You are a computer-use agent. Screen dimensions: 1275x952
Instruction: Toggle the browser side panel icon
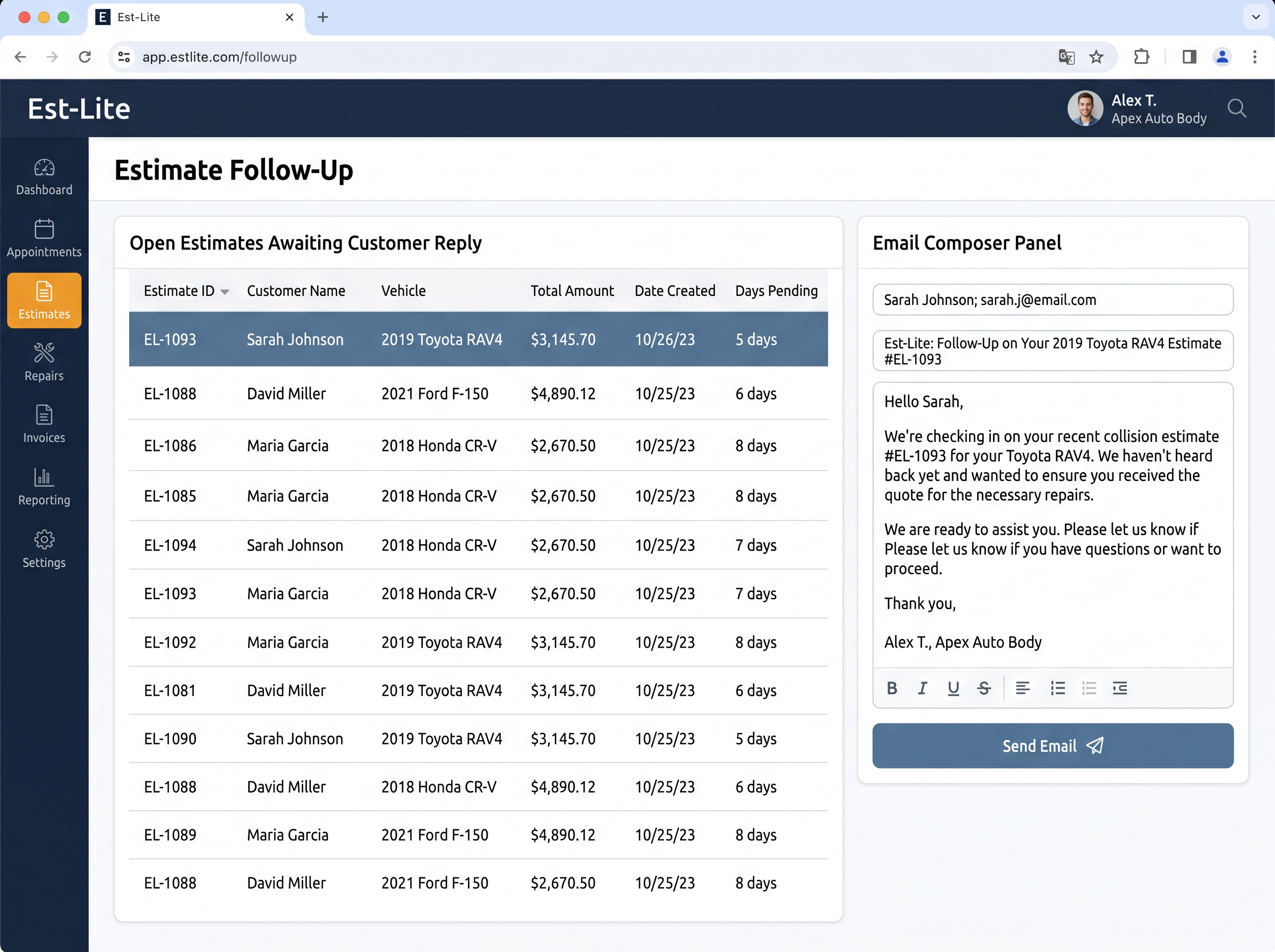1189,57
